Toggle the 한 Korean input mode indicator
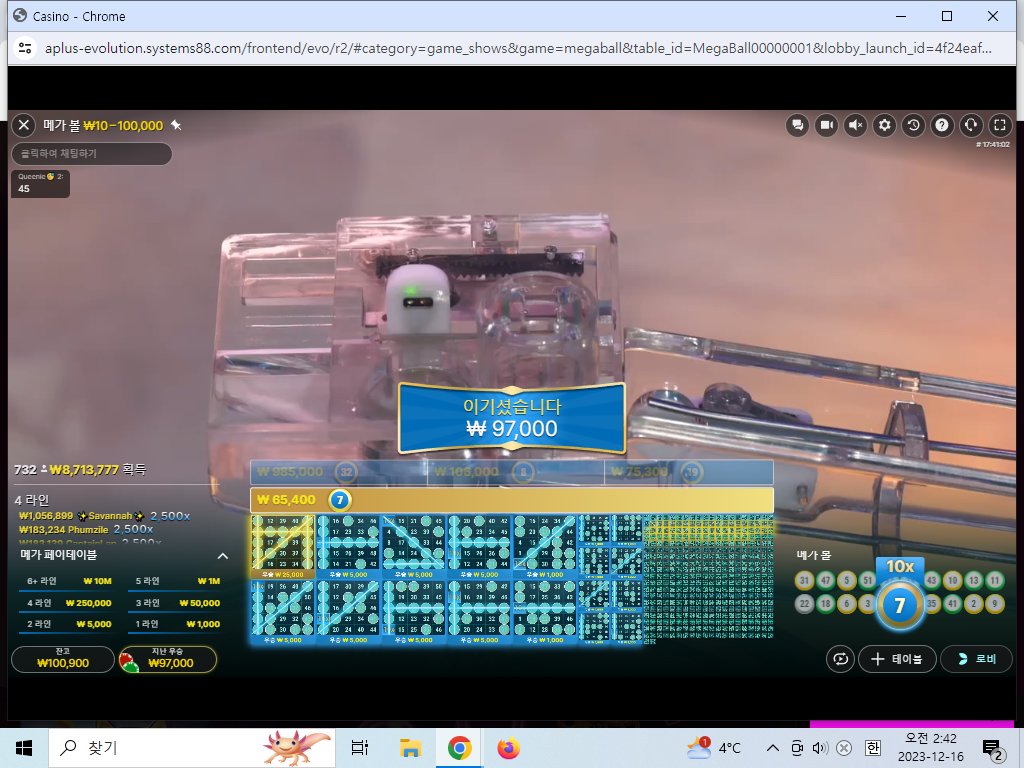Viewport: 1024px width, 768px height. tap(872, 748)
